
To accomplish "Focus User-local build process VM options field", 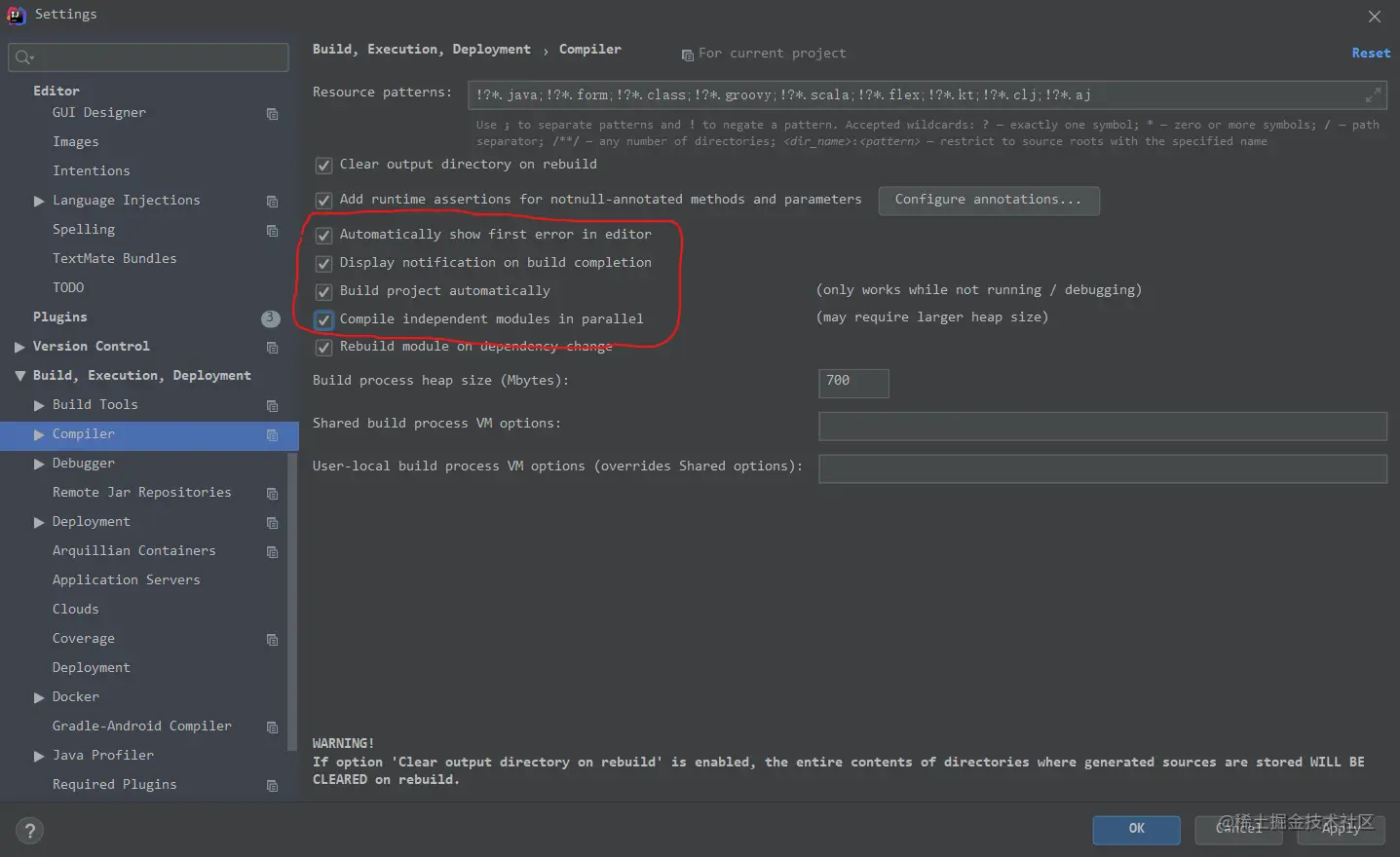I will tap(1102, 468).
